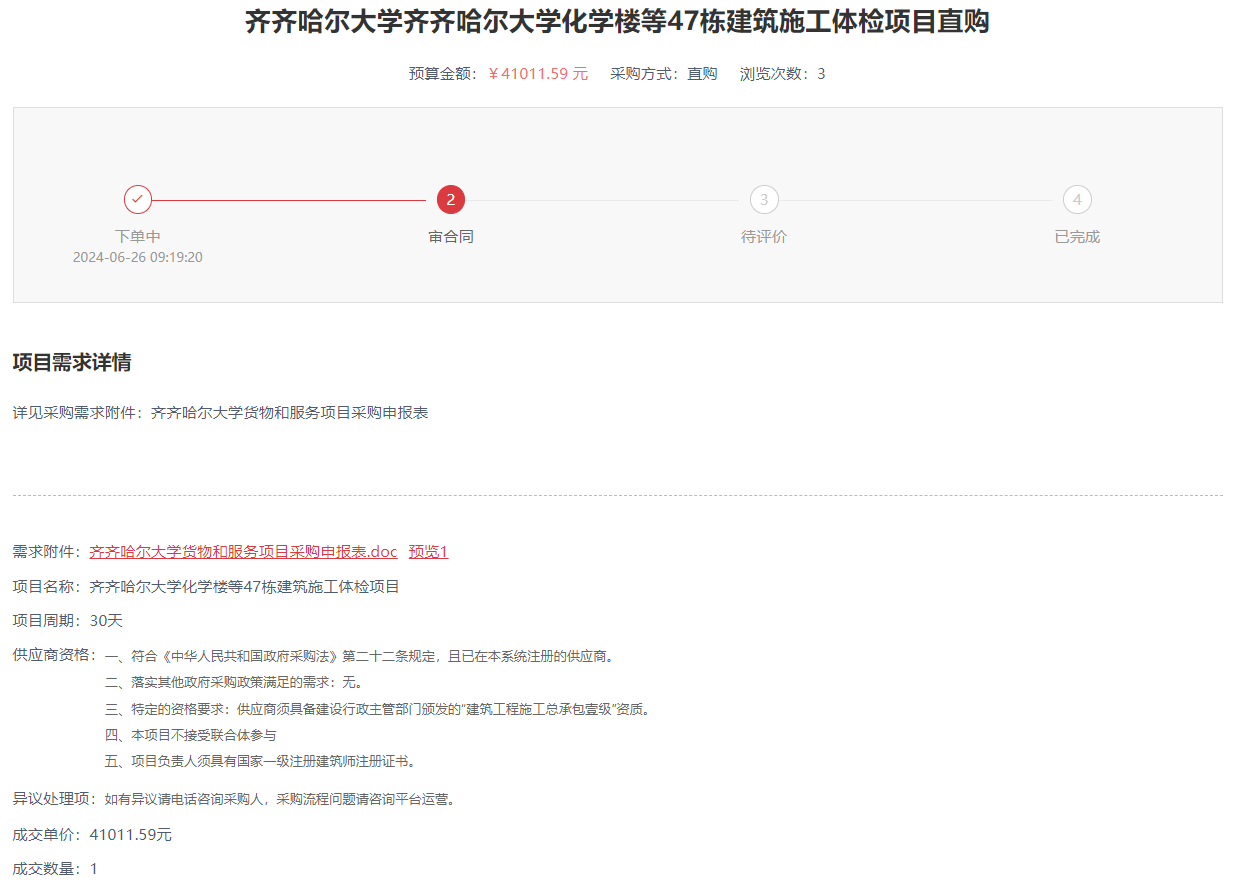Click the step 3 circle icon
The image size is (1248, 881).
(x=764, y=200)
